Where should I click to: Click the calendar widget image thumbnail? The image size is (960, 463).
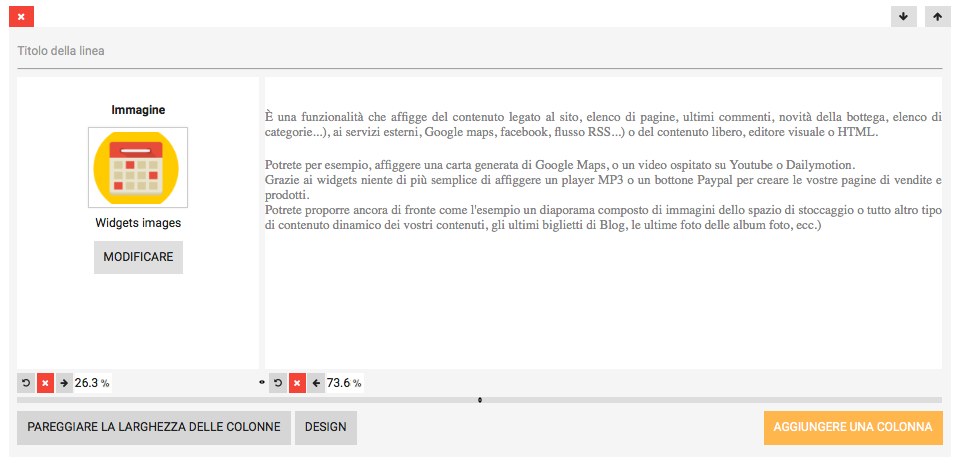tap(137, 167)
